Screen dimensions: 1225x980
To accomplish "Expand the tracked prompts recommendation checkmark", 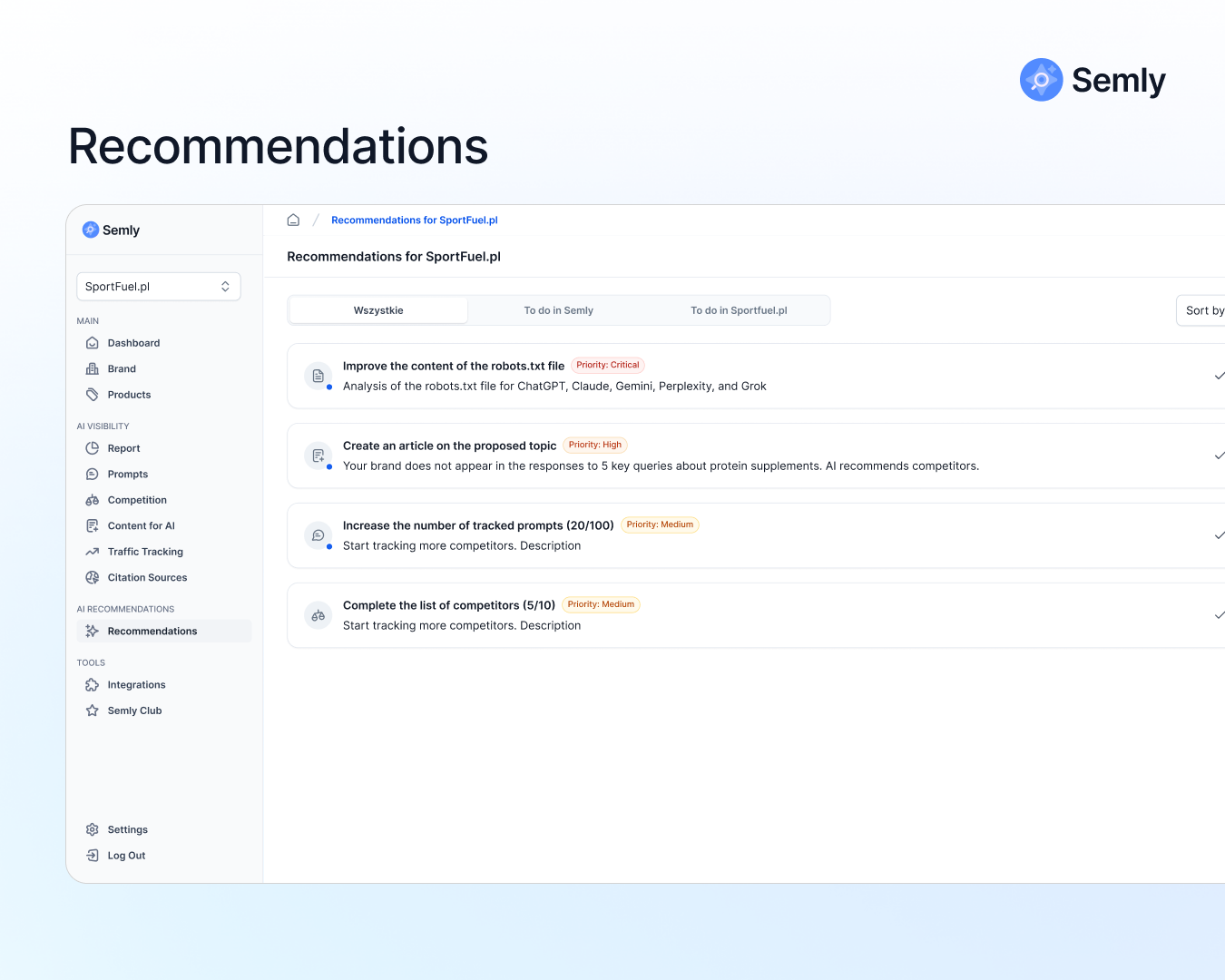I will 1219,535.
